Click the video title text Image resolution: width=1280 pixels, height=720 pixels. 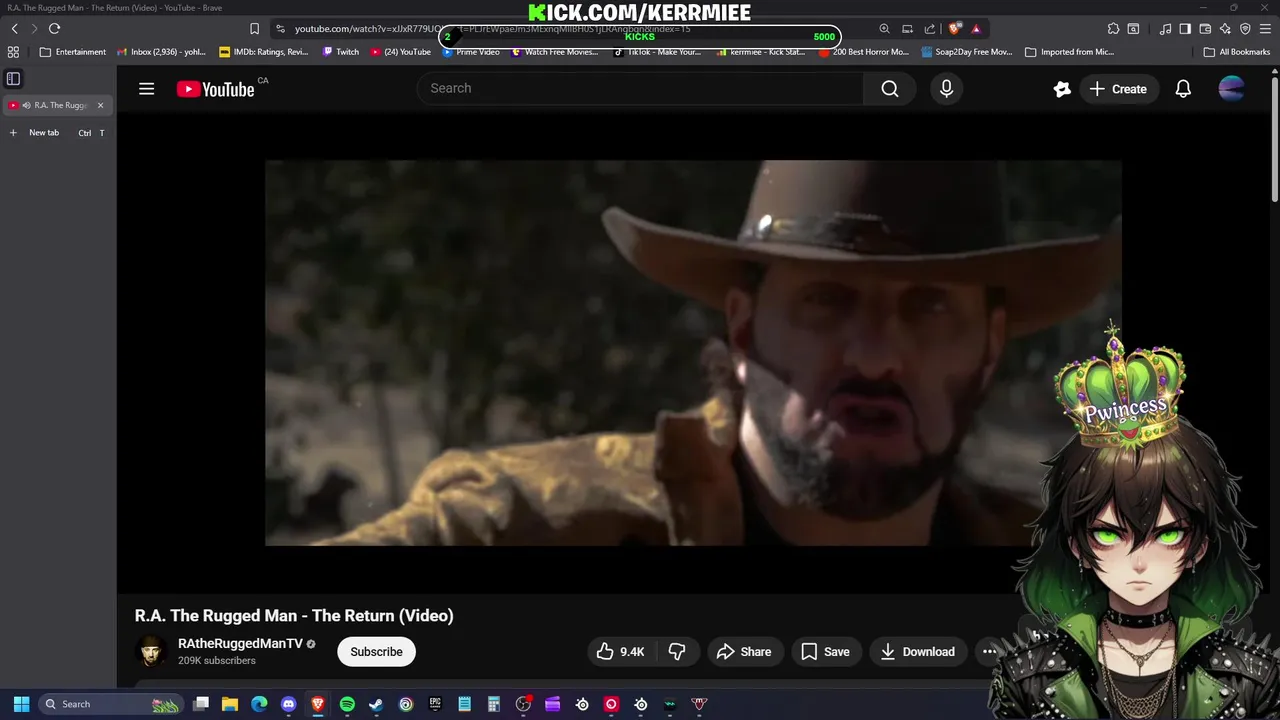(x=294, y=616)
